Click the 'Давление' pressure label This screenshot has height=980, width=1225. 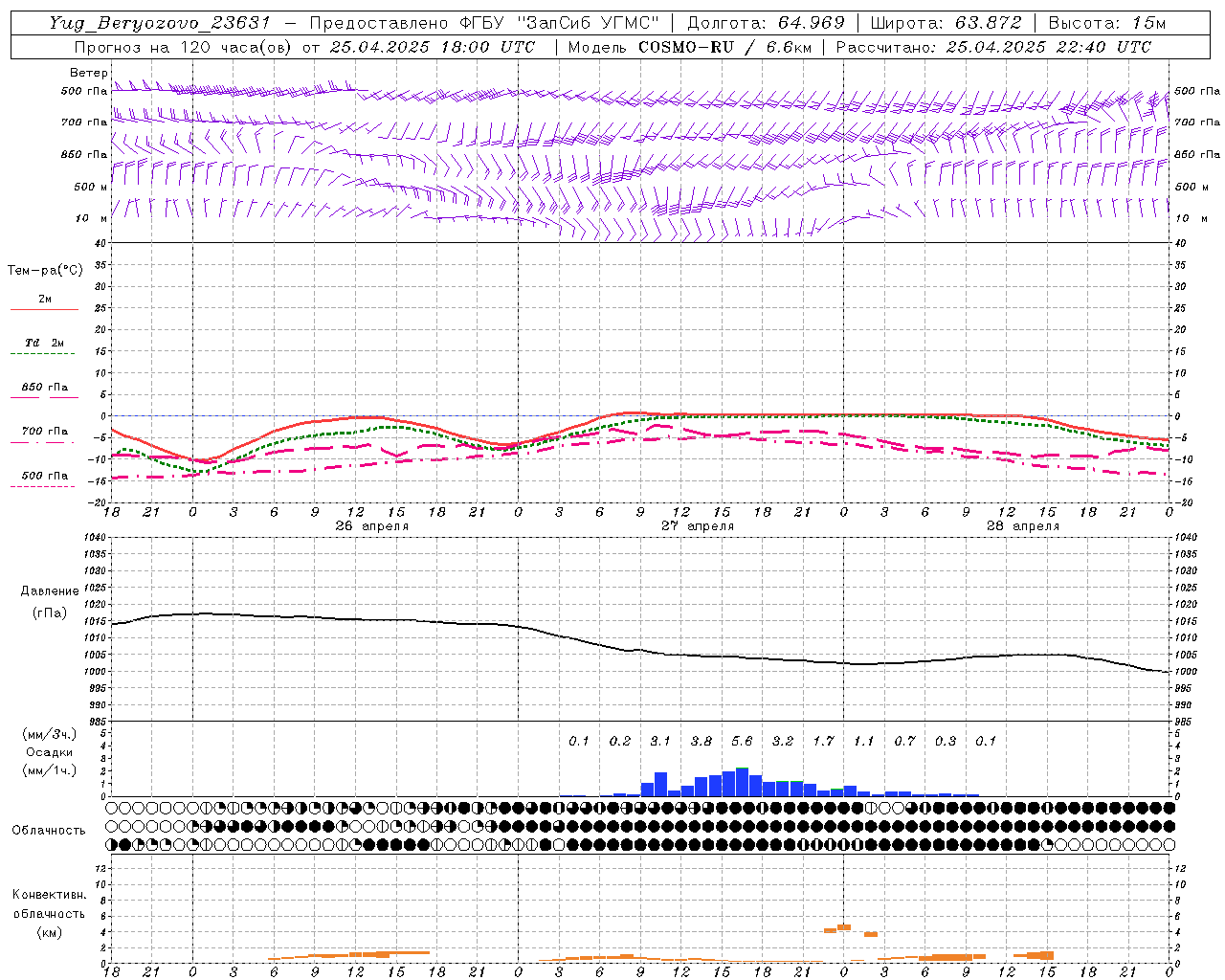tap(49, 591)
